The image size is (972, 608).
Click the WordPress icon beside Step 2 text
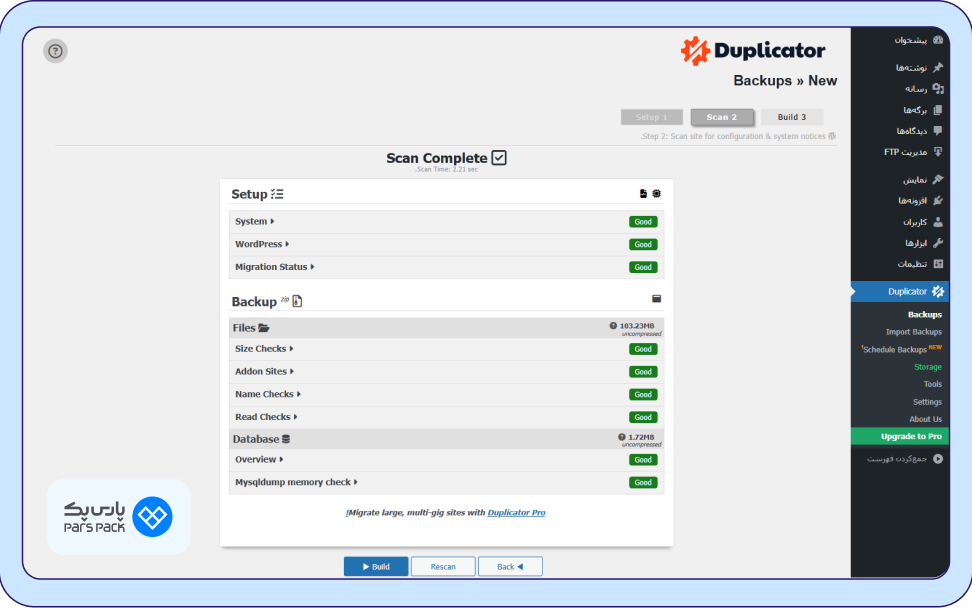coord(832,136)
